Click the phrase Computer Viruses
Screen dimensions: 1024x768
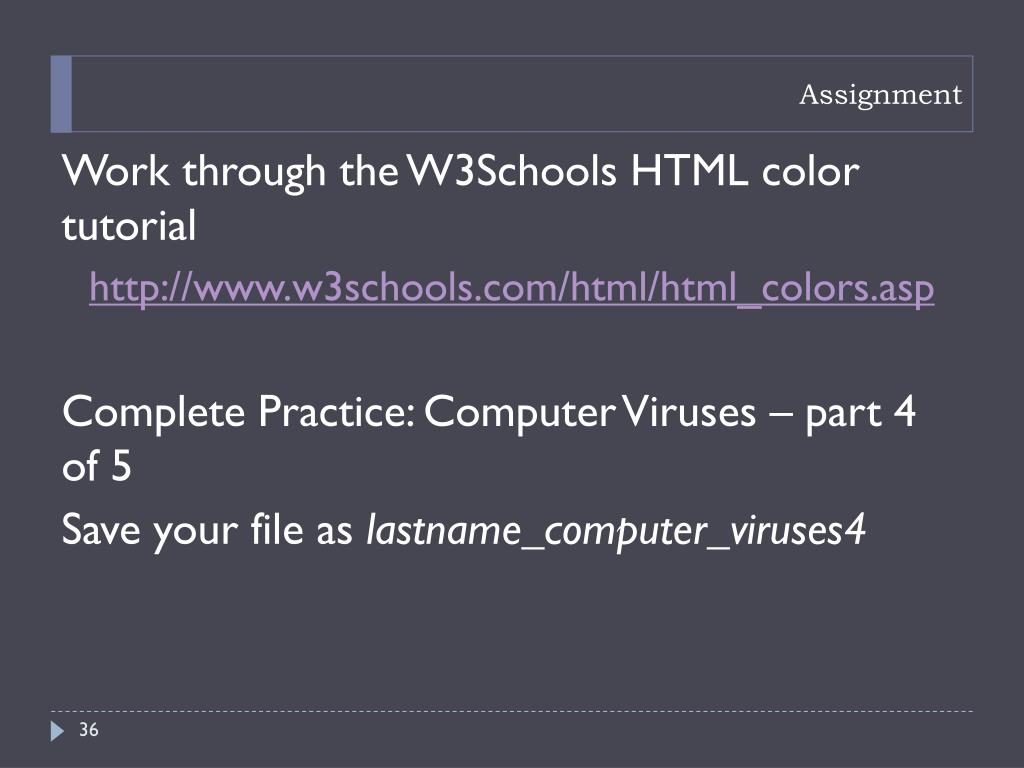590,413
